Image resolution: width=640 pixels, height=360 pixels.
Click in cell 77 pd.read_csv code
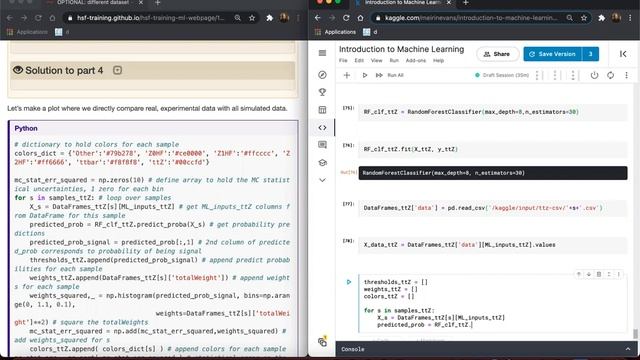pyautogui.click(x=493, y=208)
